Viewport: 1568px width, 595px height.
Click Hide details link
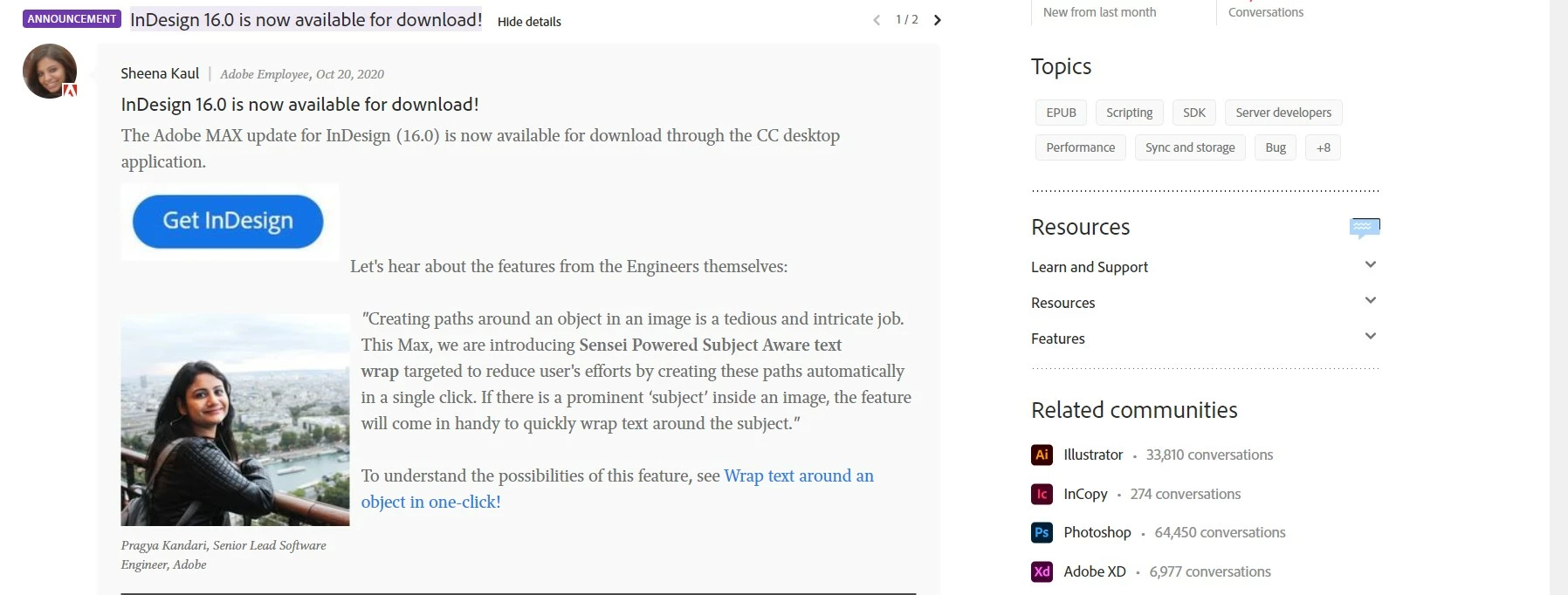coord(529,22)
